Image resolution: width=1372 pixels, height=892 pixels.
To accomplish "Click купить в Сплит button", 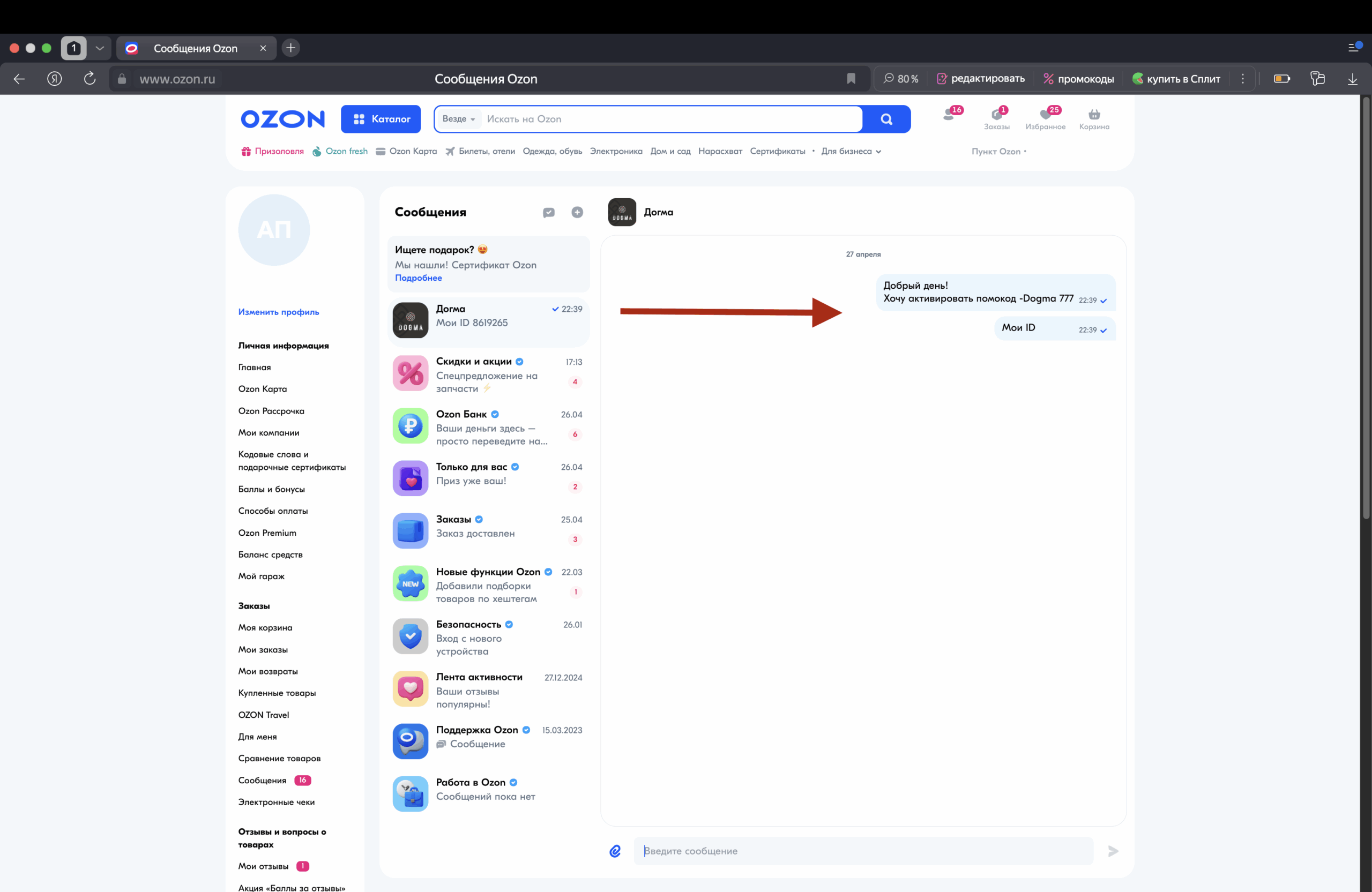I will point(1176,79).
